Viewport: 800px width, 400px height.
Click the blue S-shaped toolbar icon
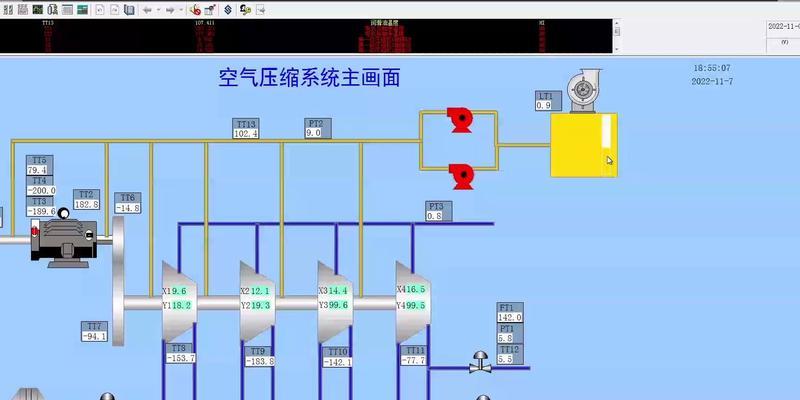pyautogui.click(x=228, y=10)
